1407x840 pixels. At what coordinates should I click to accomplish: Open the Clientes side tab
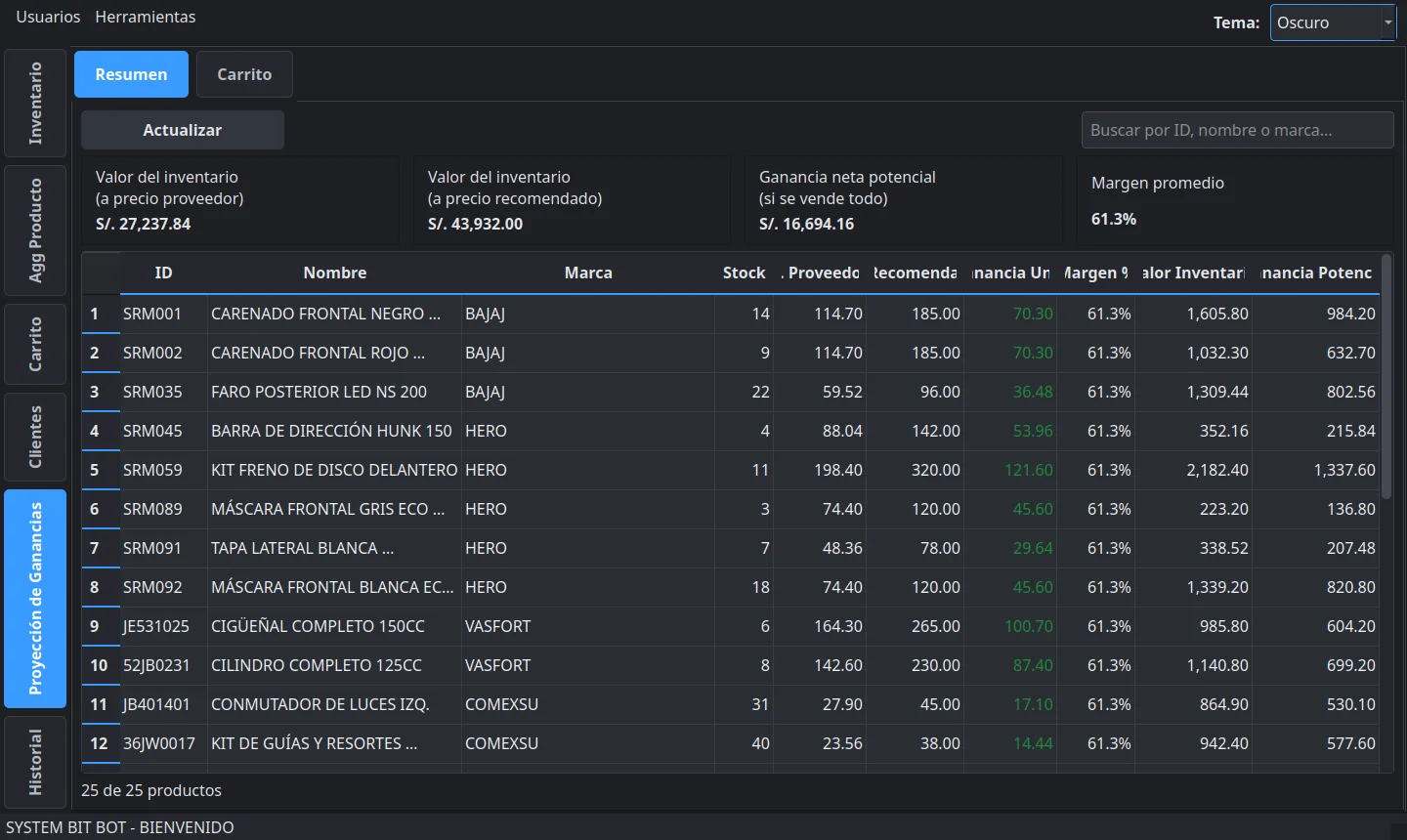tap(35, 437)
